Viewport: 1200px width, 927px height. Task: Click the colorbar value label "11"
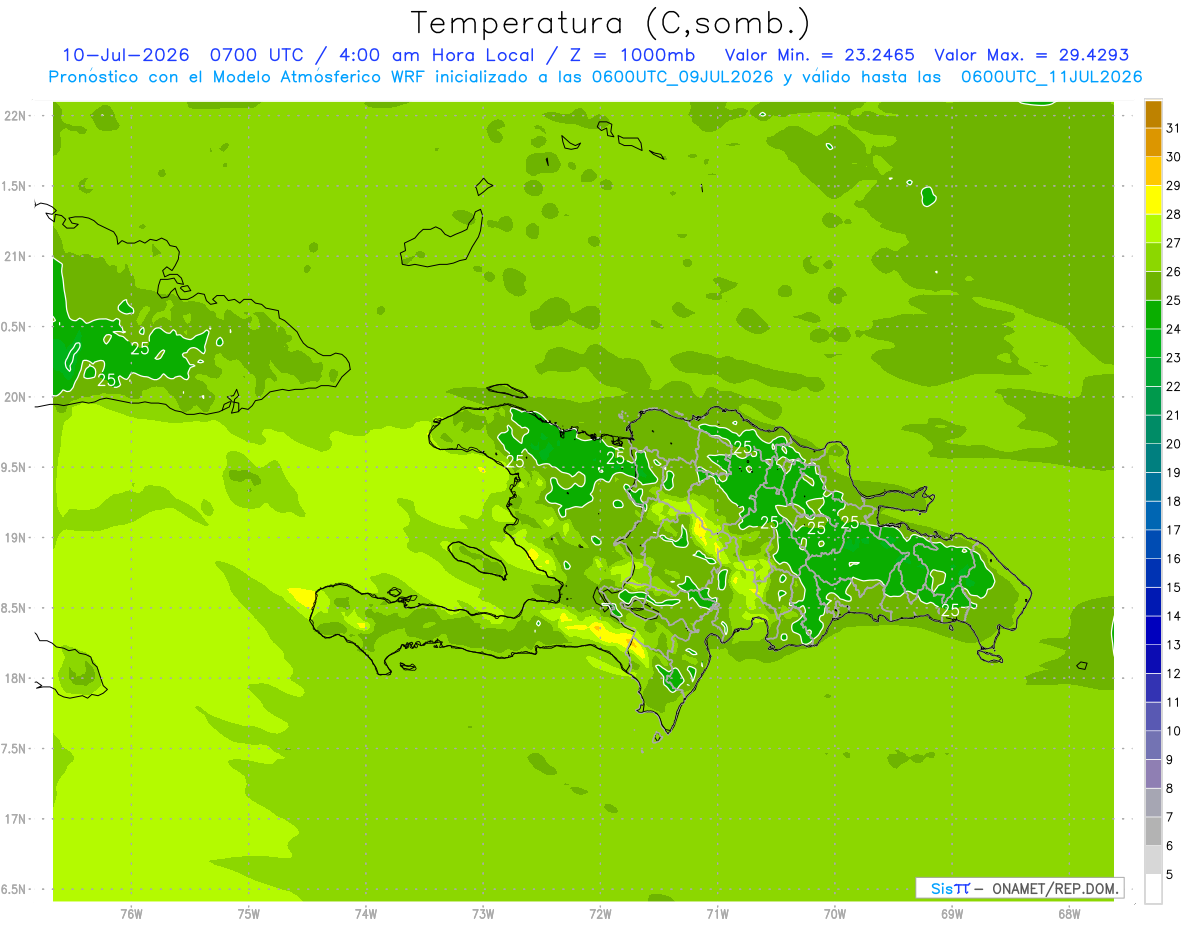click(x=1174, y=702)
